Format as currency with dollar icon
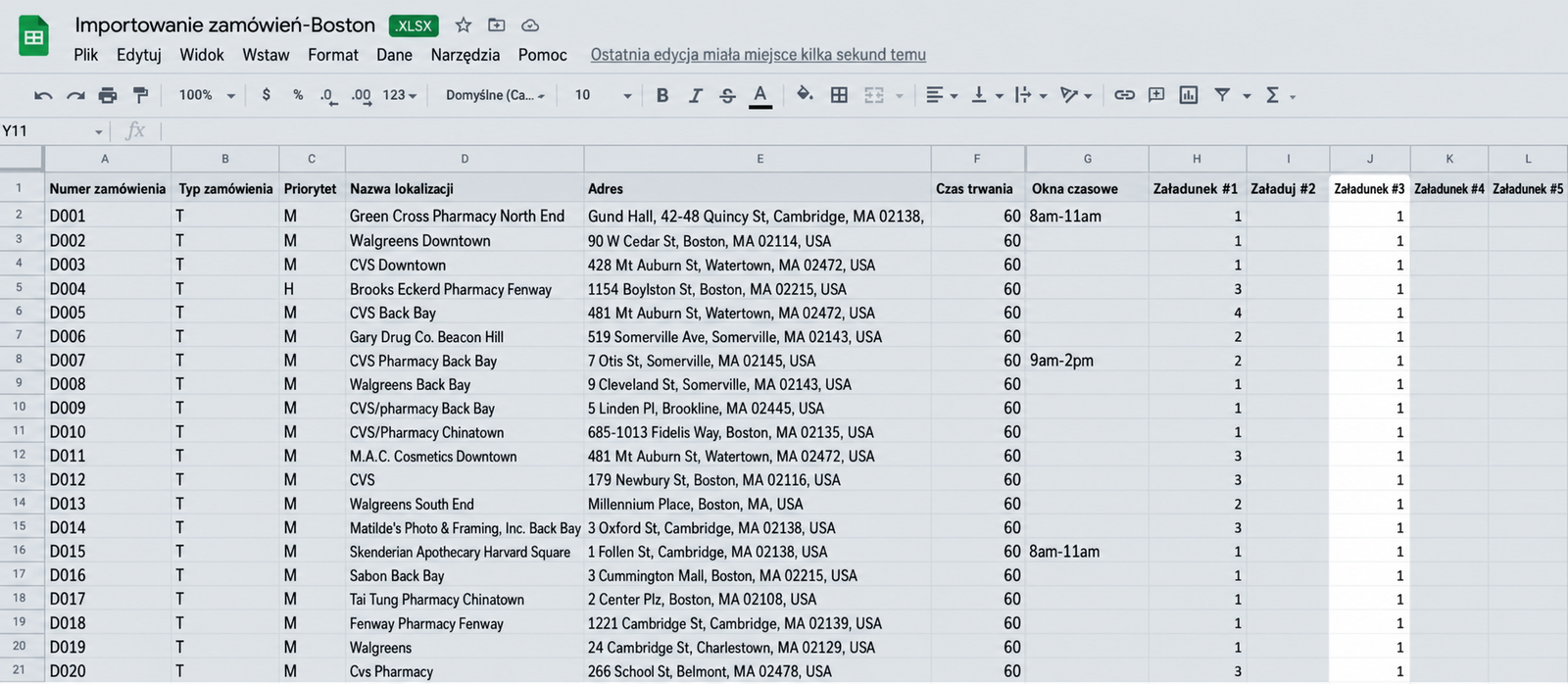Screen dimensions: 1568x684 point(266,95)
